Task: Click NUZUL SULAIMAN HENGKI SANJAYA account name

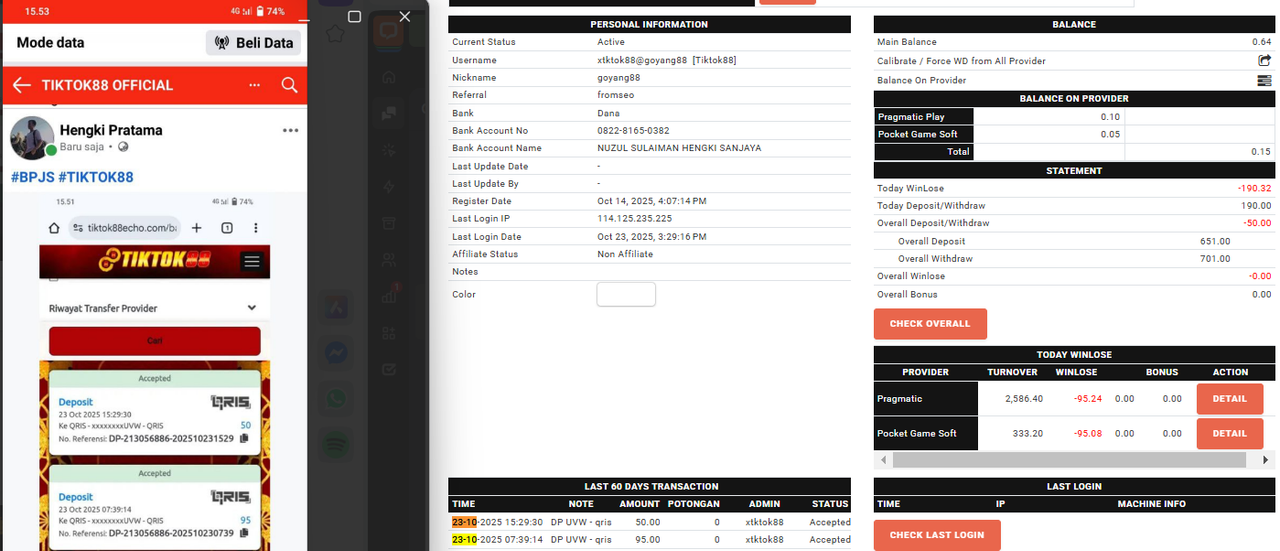Action: pyautogui.click(x=679, y=149)
